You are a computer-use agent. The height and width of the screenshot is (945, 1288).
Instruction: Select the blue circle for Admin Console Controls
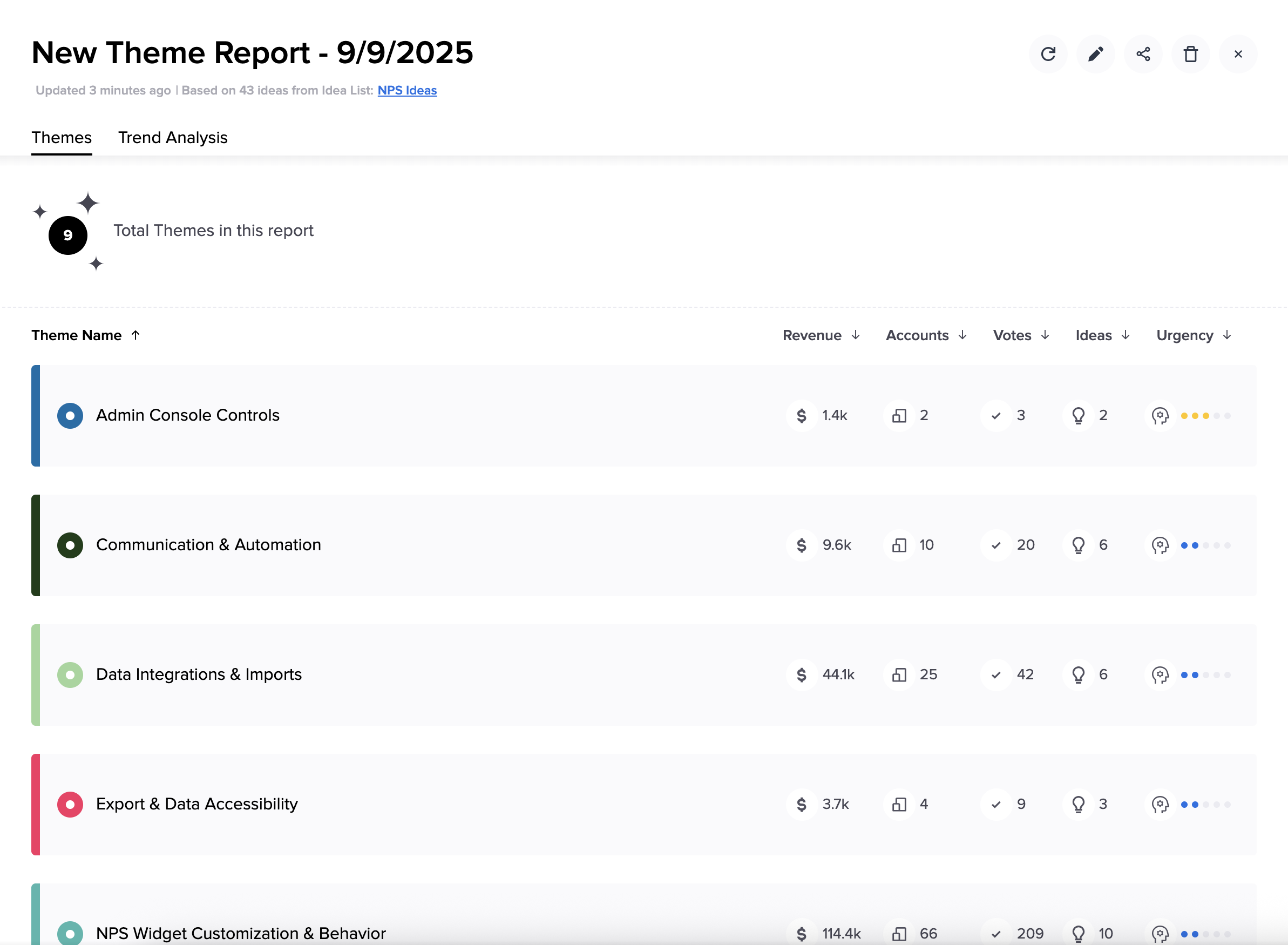tap(70, 416)
